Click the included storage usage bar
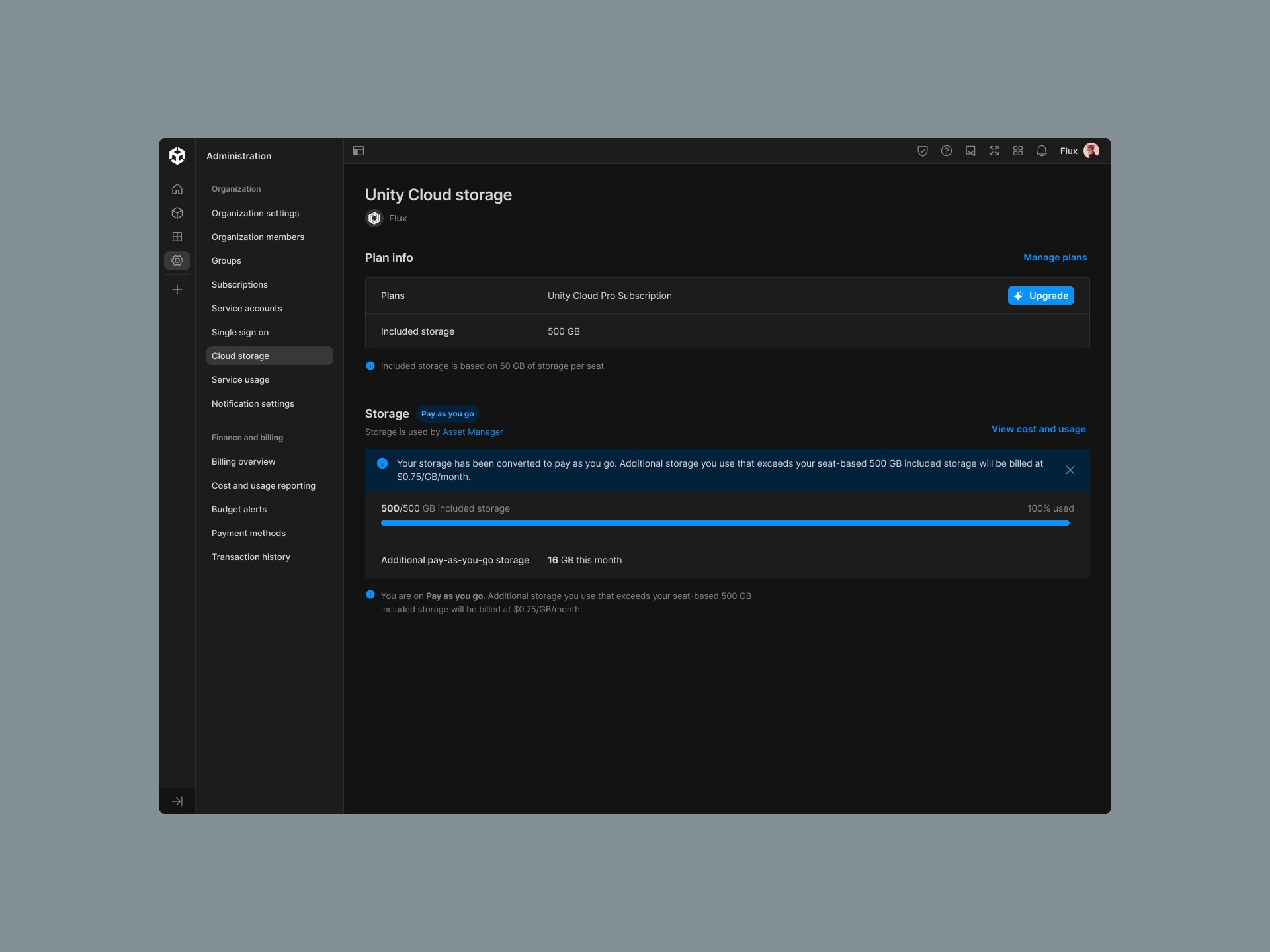Viewport: 1270px width, 952px height. pyautogui.click(x=725, y=523)
